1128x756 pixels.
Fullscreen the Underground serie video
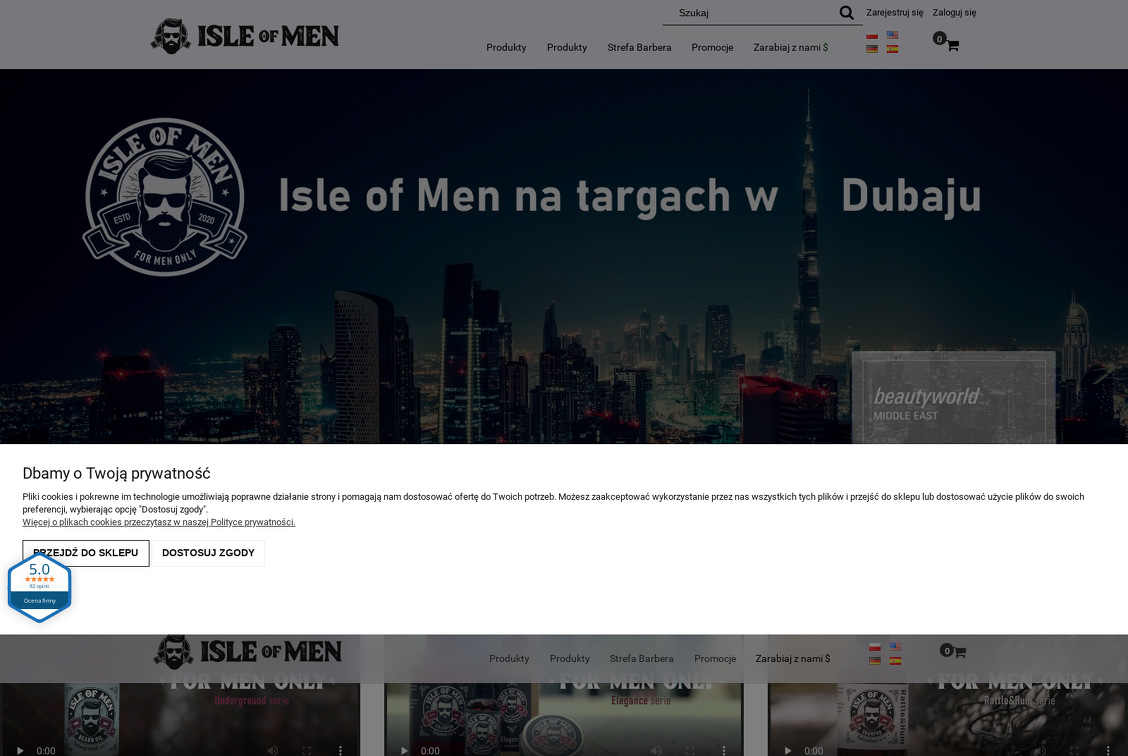coord(306,750)
